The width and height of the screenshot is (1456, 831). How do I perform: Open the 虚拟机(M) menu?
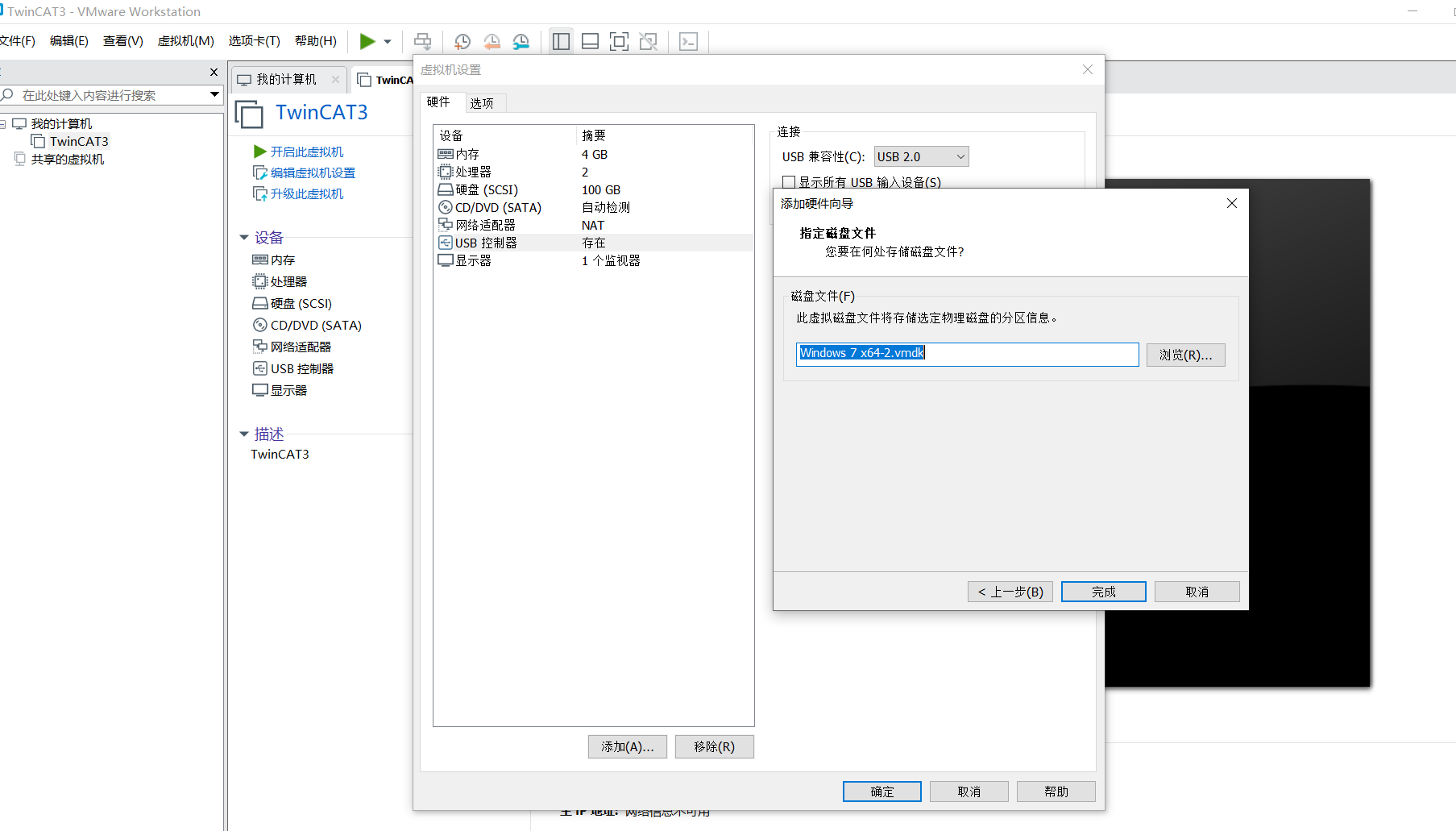point(186,41)
